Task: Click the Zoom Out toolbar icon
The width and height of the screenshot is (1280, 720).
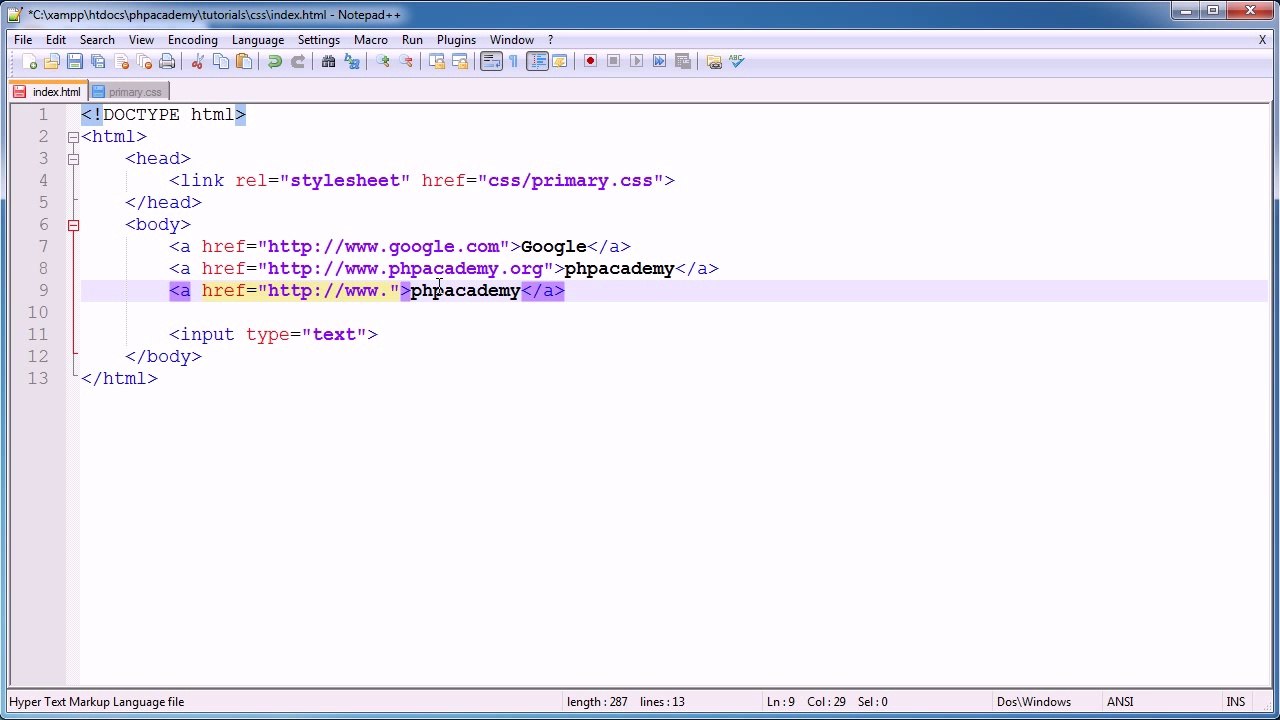Action: tap(406, 62)
